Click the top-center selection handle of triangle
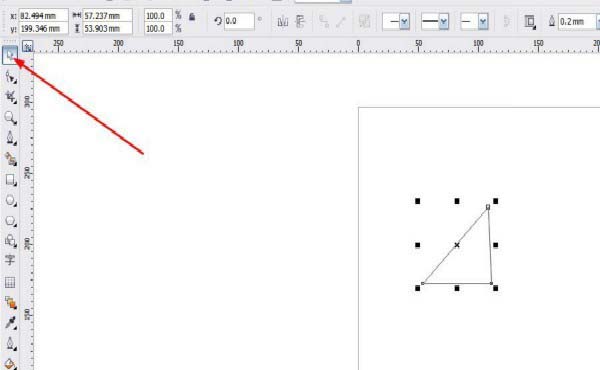Image resolution: width=600 pixels, height=370 pixels. coord(457,201)
